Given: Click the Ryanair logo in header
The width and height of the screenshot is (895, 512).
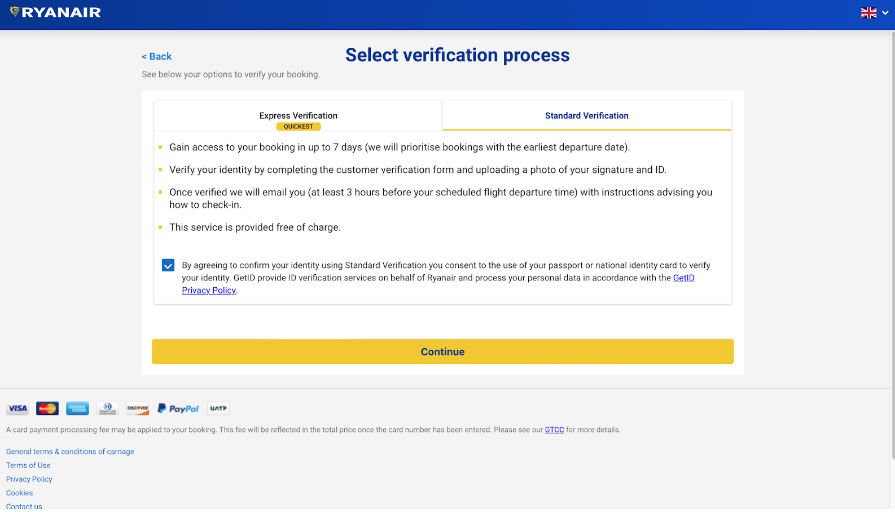Looking at the screenshot, I should click(55, 13).
